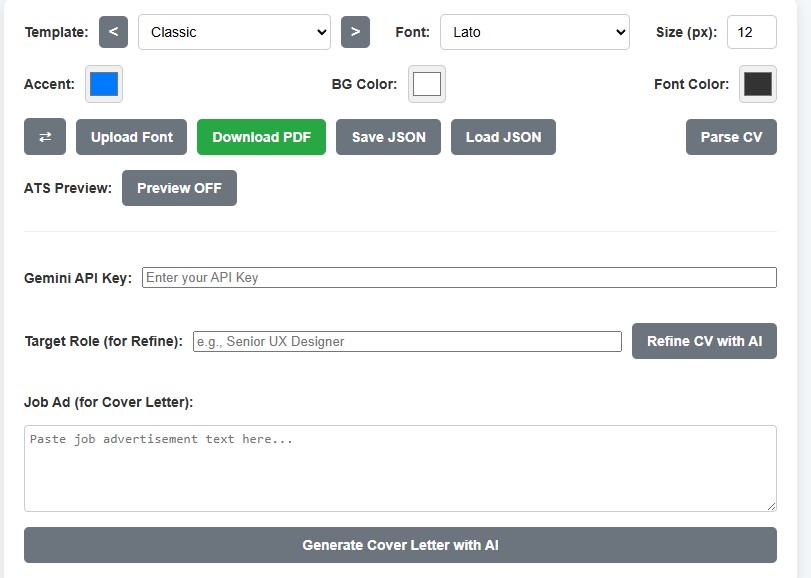Click the Job Ad text area
Image resolution: width=811 pixels, height=578 pixels.
[x=402, y=467]
